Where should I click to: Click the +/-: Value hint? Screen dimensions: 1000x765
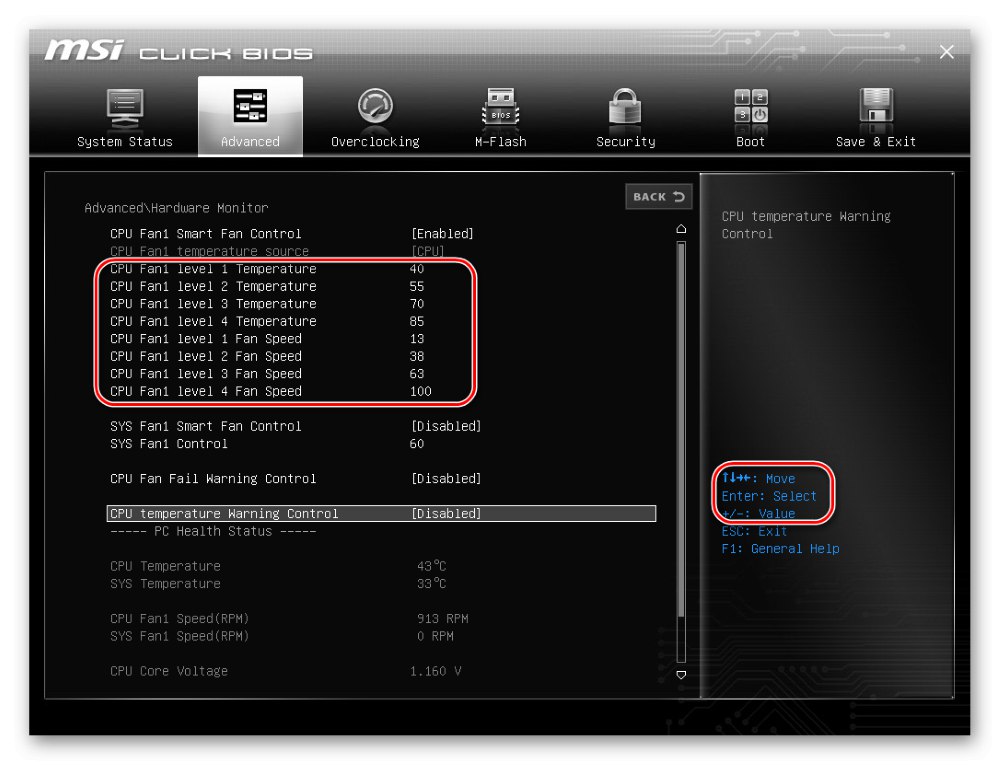758,514
